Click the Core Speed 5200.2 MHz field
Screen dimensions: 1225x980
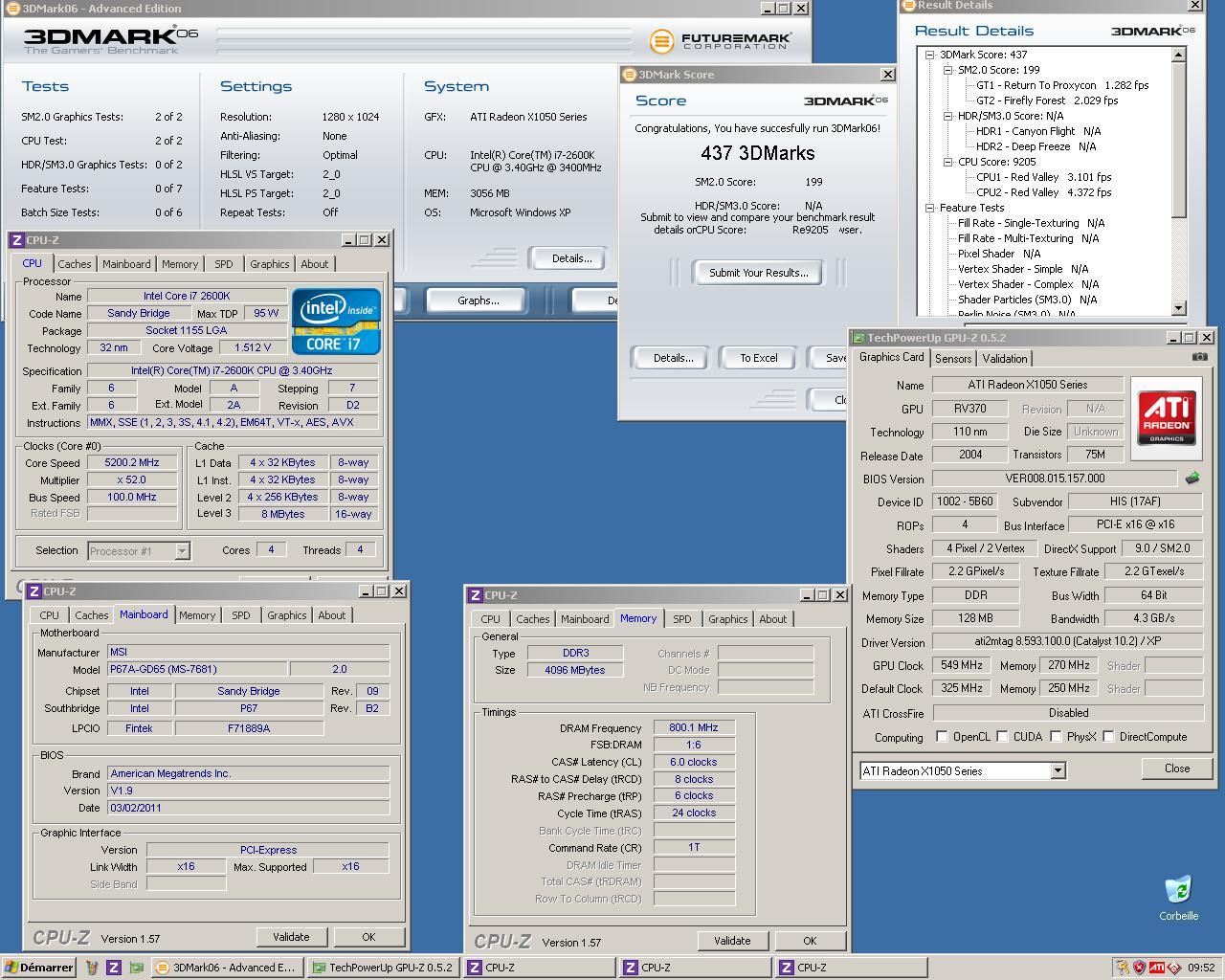[x=131, y=462]
